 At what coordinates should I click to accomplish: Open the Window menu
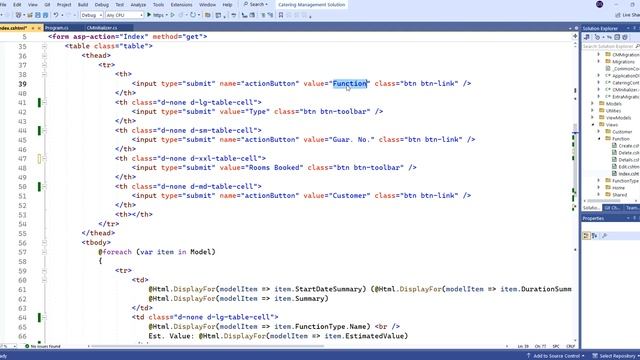(x=207, y=4)
